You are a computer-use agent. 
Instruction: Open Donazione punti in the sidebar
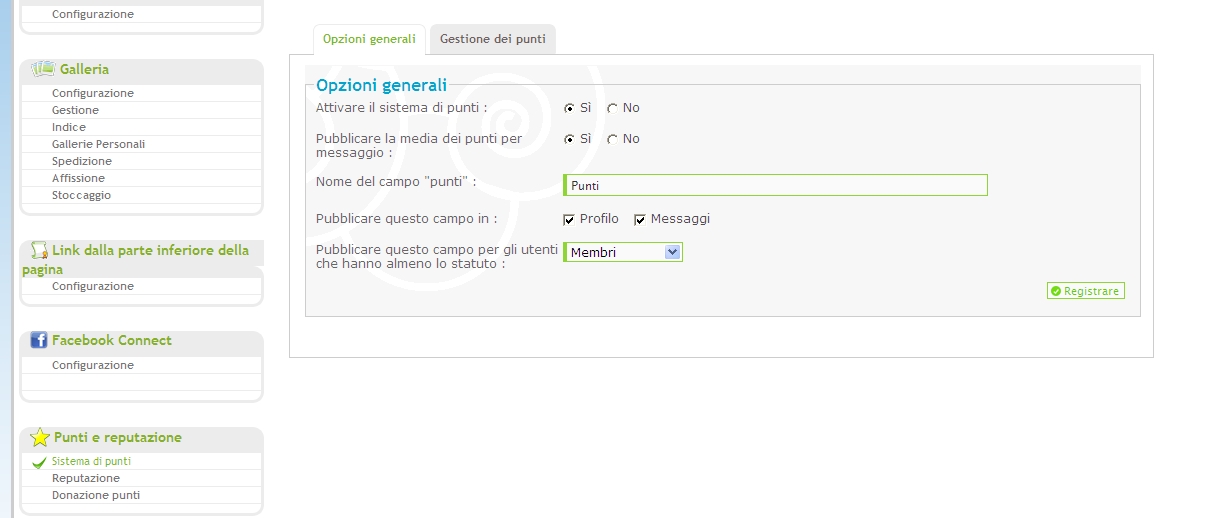coord(96,495)
